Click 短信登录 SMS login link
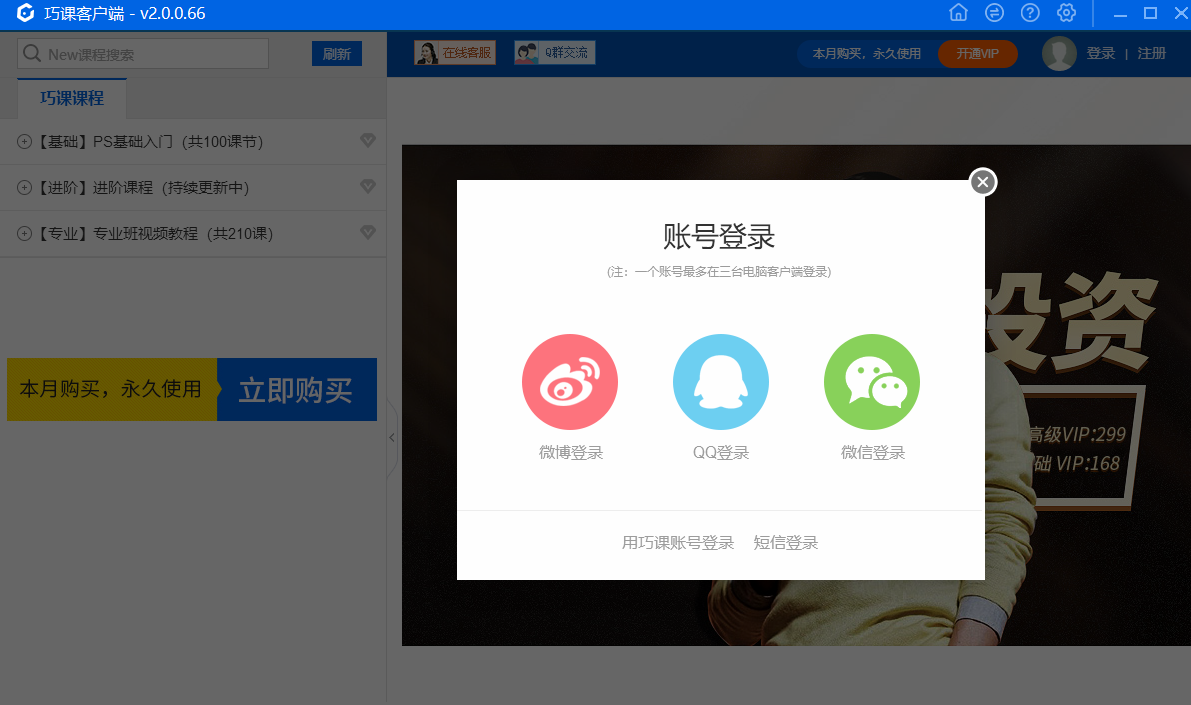The width and height of the screenshot is (1191, 705). pyautogui.click(x=786, y=543)
